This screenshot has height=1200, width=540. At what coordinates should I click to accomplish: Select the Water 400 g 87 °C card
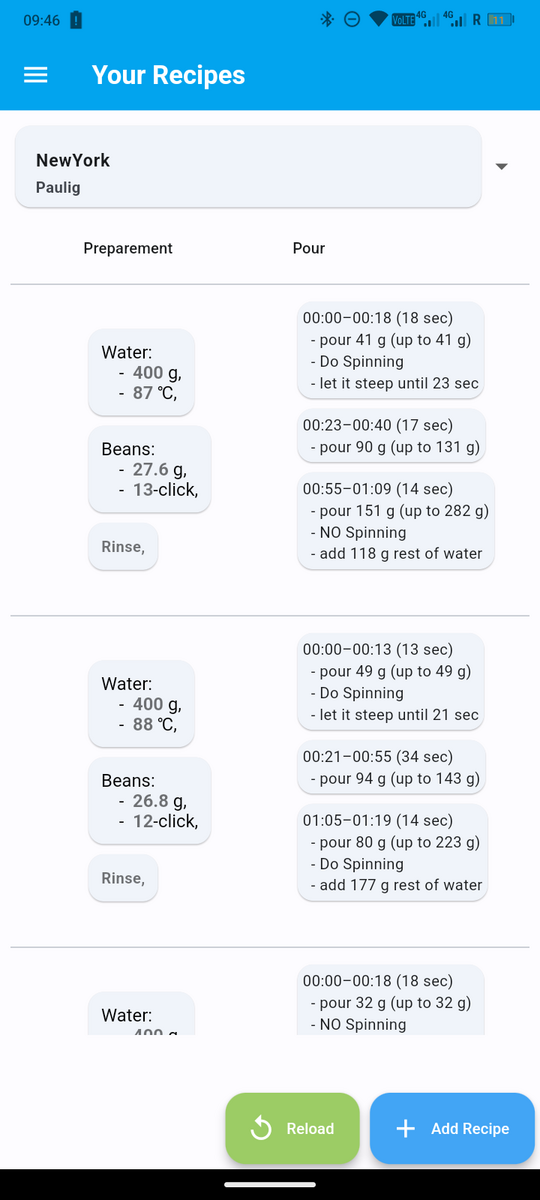[141, 372]
